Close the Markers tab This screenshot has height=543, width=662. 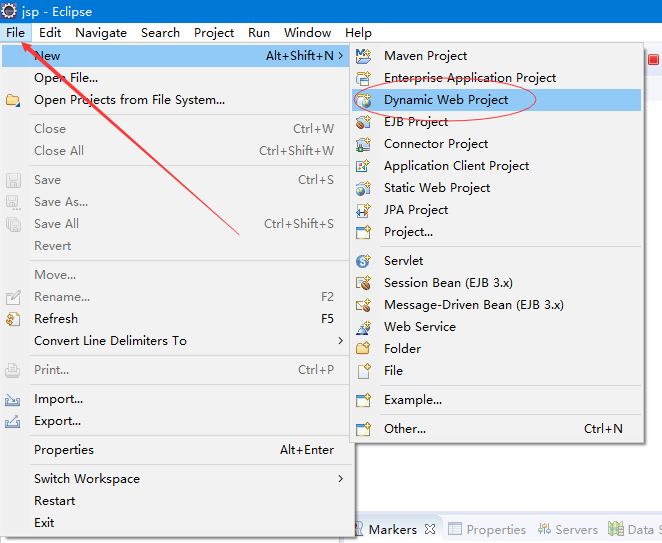tap(430, 529)
